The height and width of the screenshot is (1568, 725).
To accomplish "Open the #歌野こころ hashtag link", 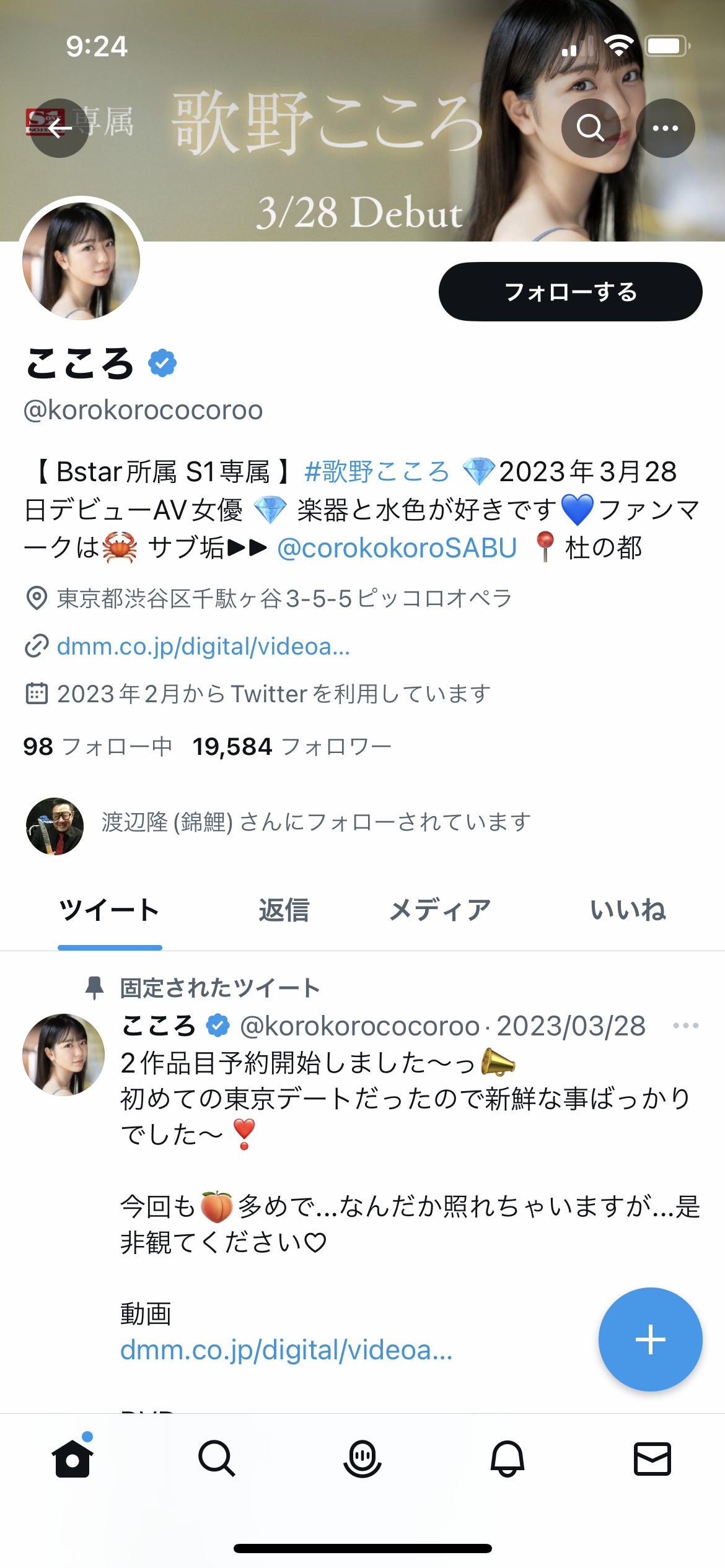I will (377, 472).
